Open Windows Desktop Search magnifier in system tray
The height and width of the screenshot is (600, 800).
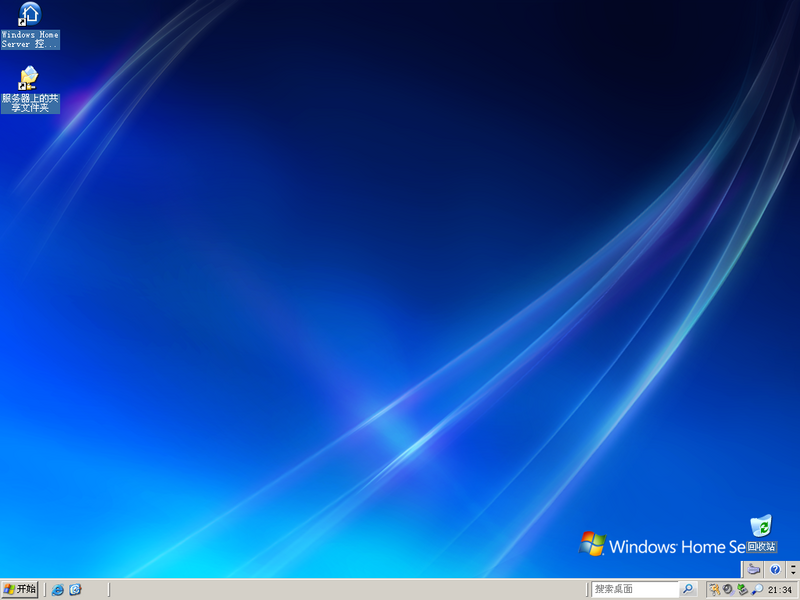click(758, 589)
